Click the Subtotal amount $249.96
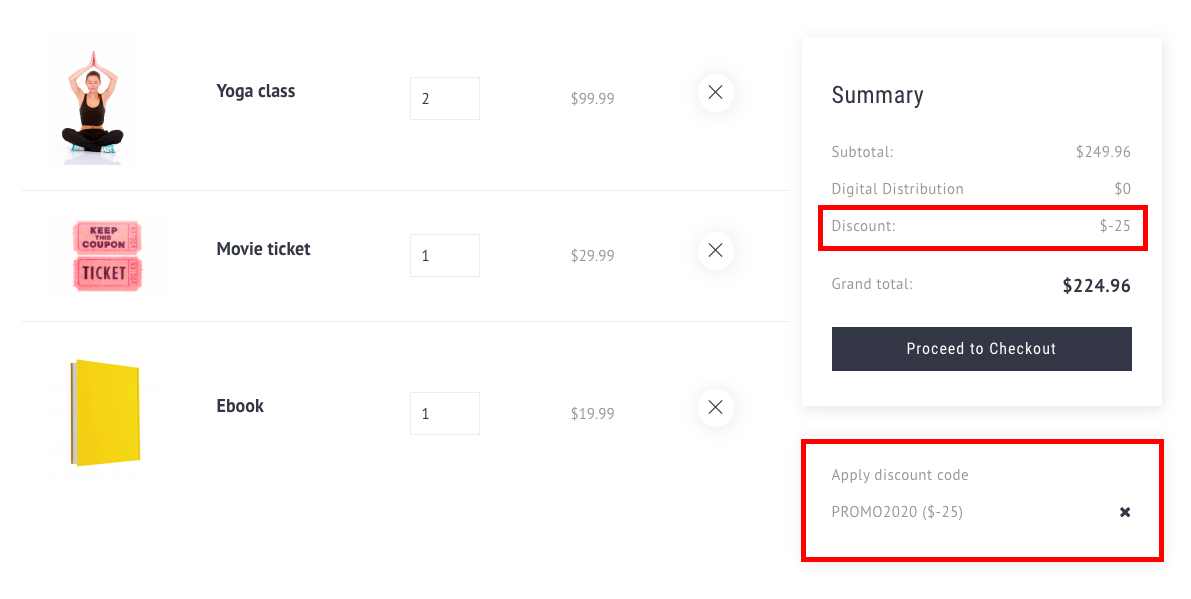 pyautogui.click(x=1103, y=152)
